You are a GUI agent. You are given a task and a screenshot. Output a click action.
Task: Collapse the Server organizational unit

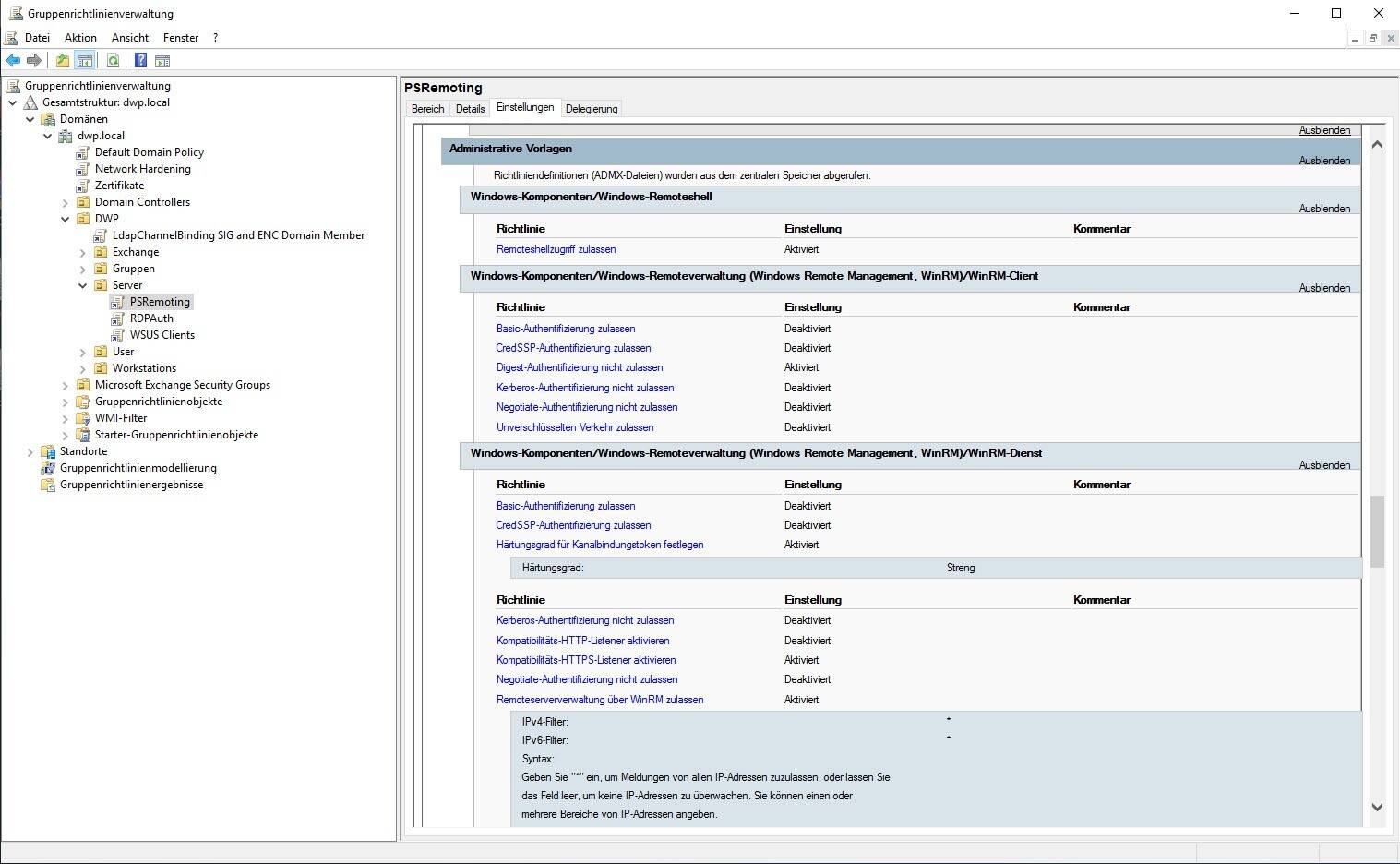click(83, 285)
